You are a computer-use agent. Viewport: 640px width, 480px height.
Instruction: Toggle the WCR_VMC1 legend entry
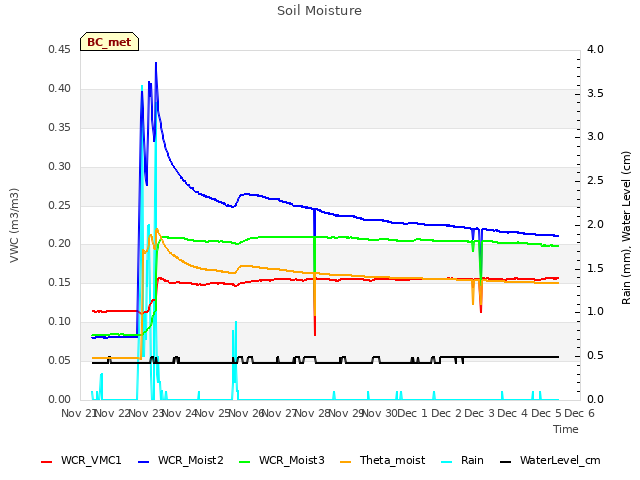tap(81, 460)
